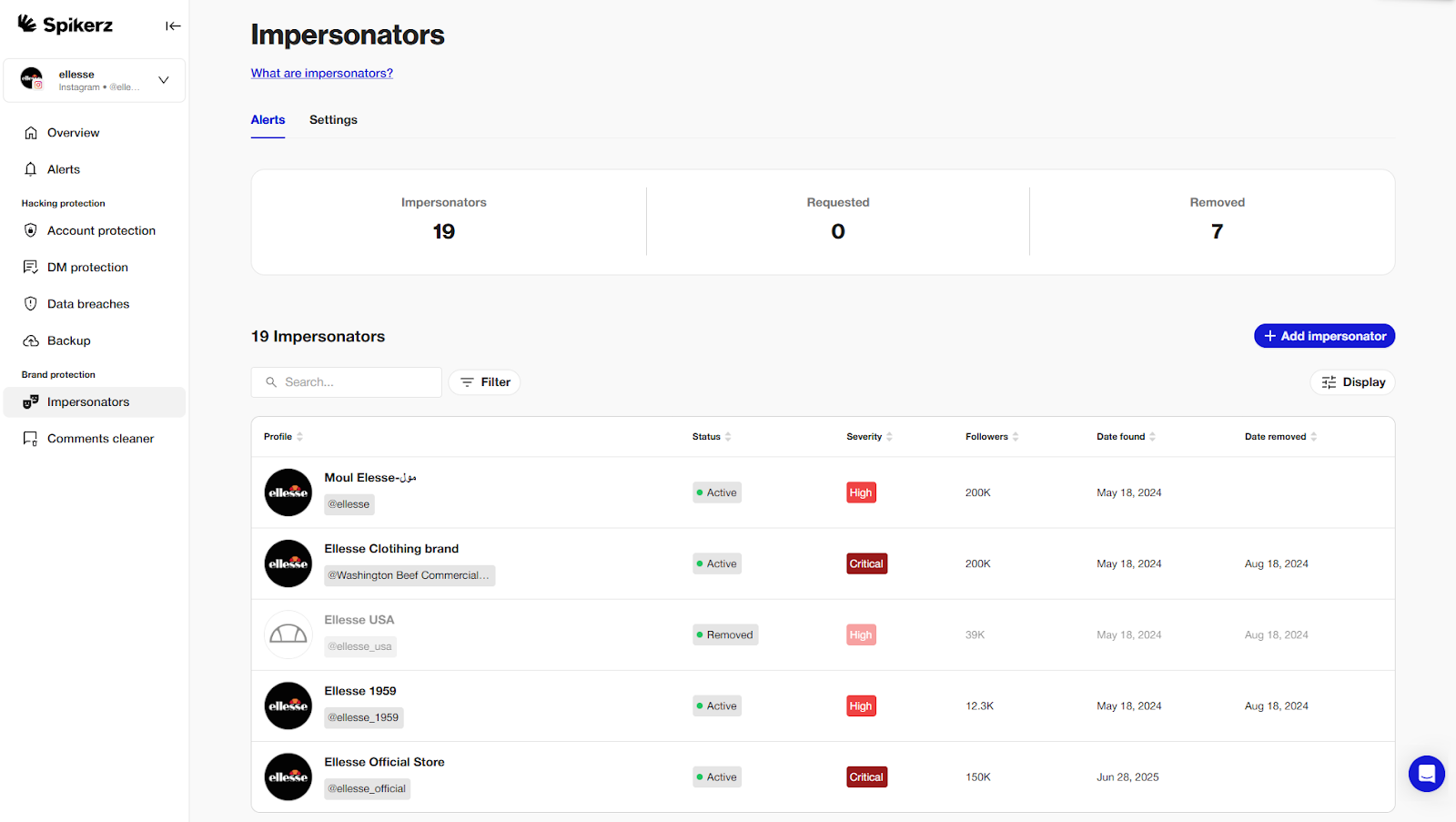The width and height of the screenshot is (1456, 822).
Task: Select Data breaches in the sidebar
Action: click(88, 303)
